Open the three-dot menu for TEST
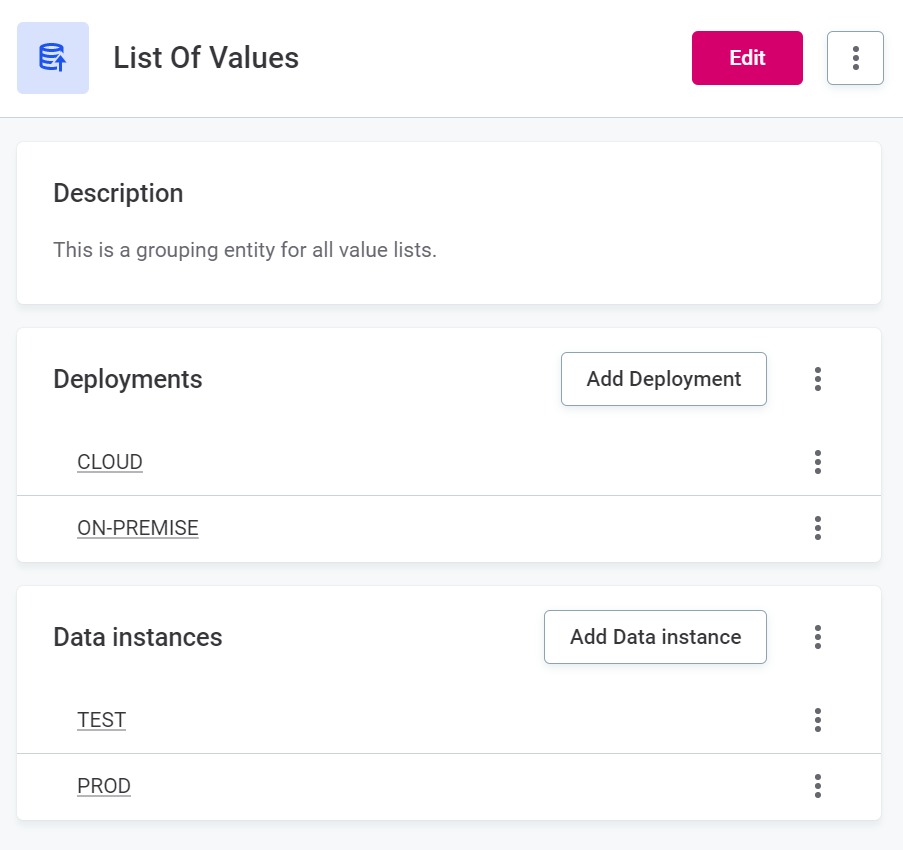Screen dimensions: 903x850 coord(817,720)
